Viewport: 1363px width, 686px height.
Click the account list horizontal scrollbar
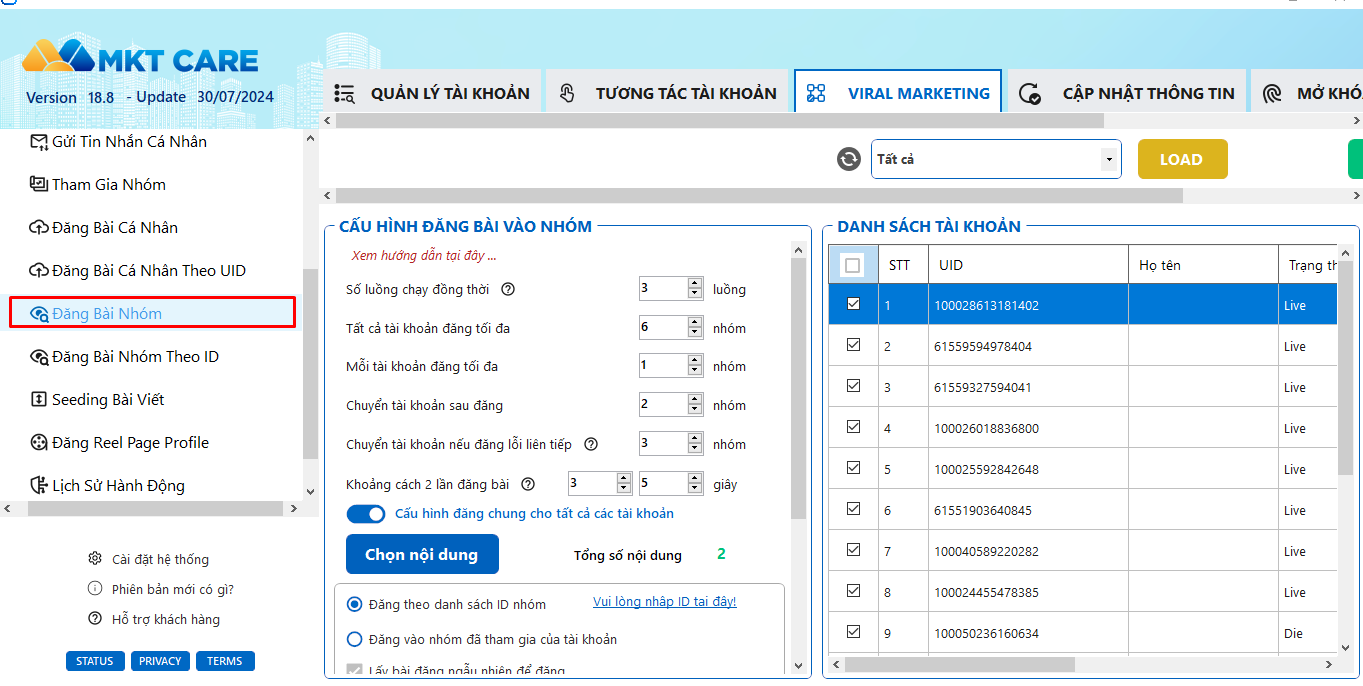coord(958,664)
